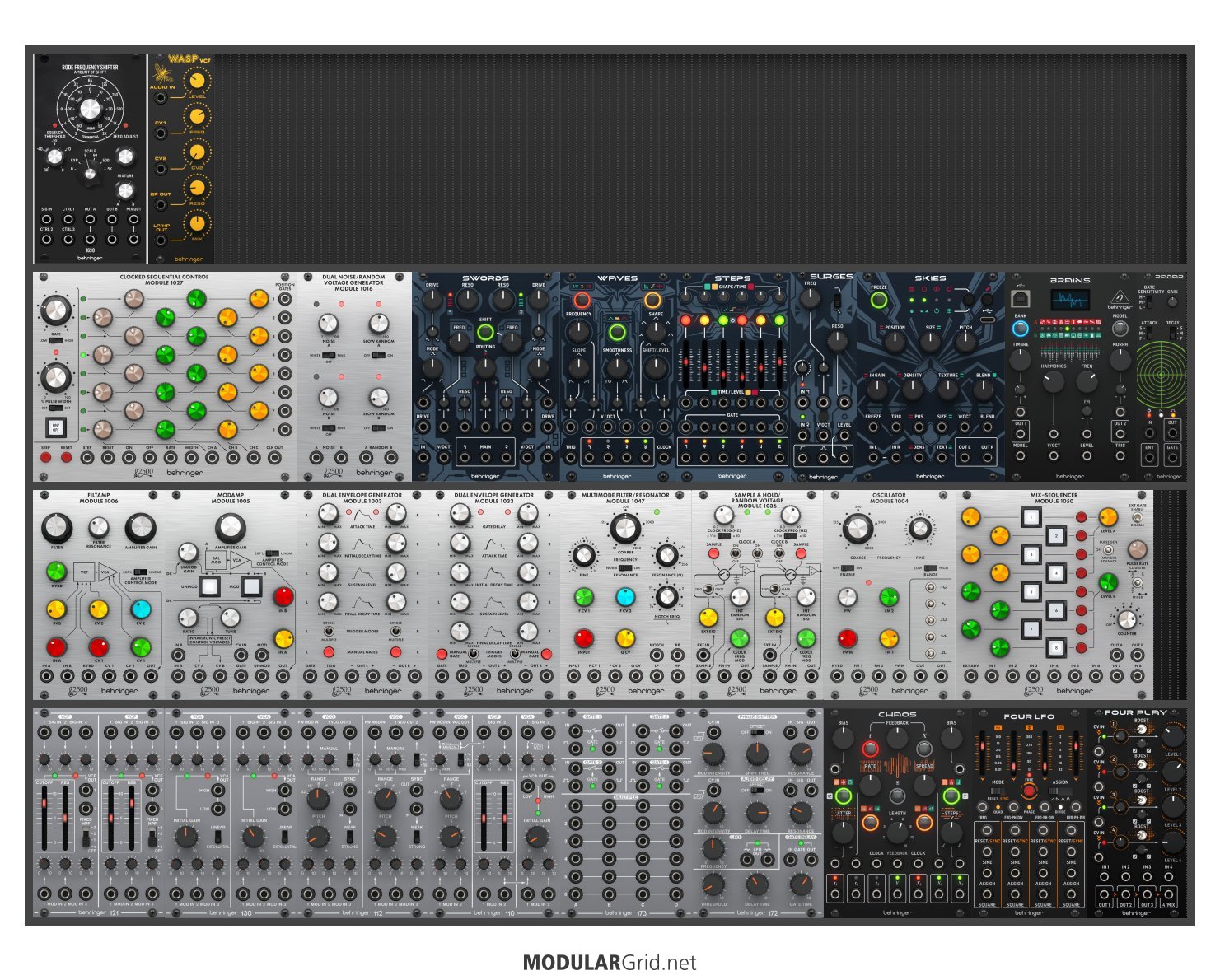The image size is (1220, 980).
Task: Toggle SLOW RANDOM B off/on switch
Action: (379, 428)
